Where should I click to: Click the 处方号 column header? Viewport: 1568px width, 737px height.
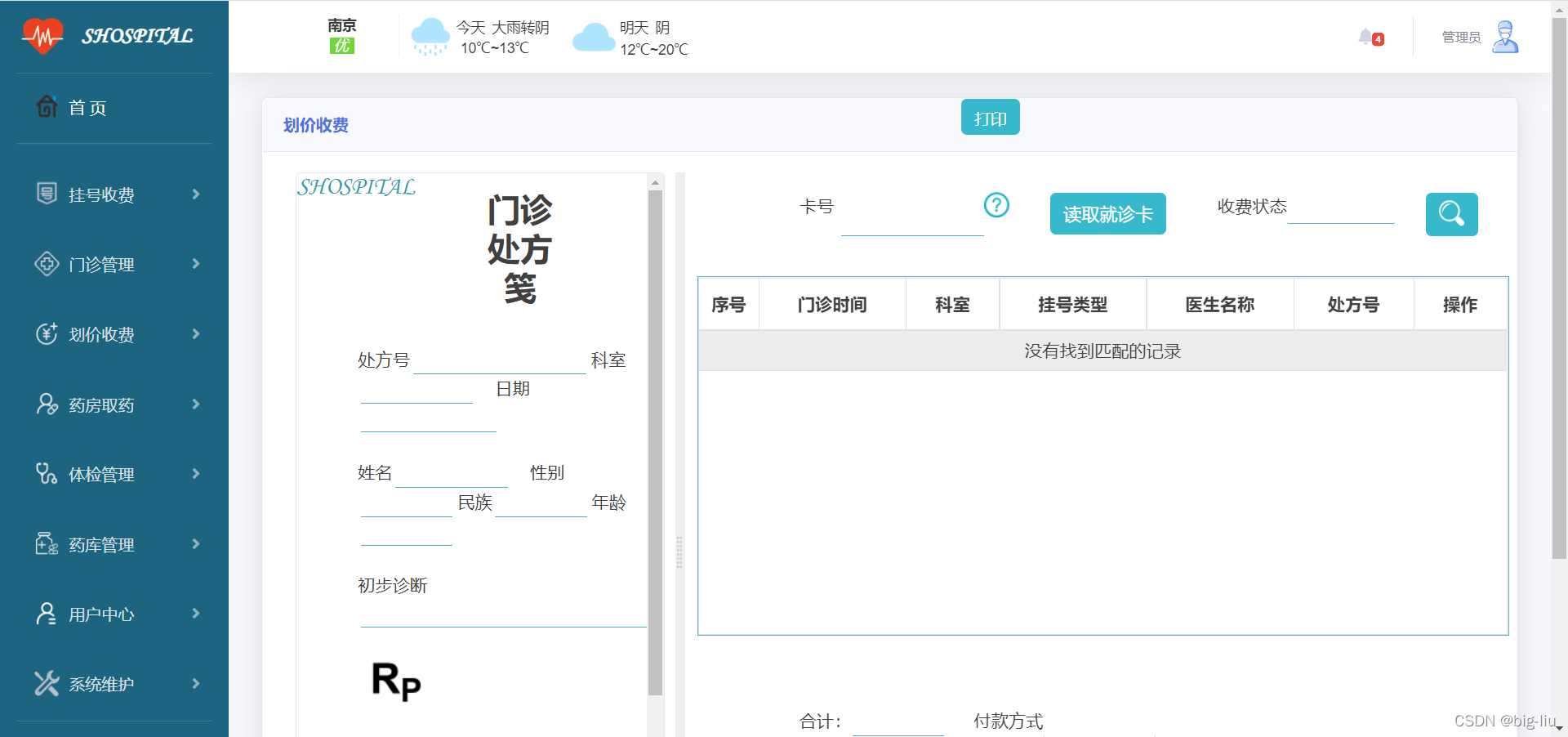coord(1353,305)
